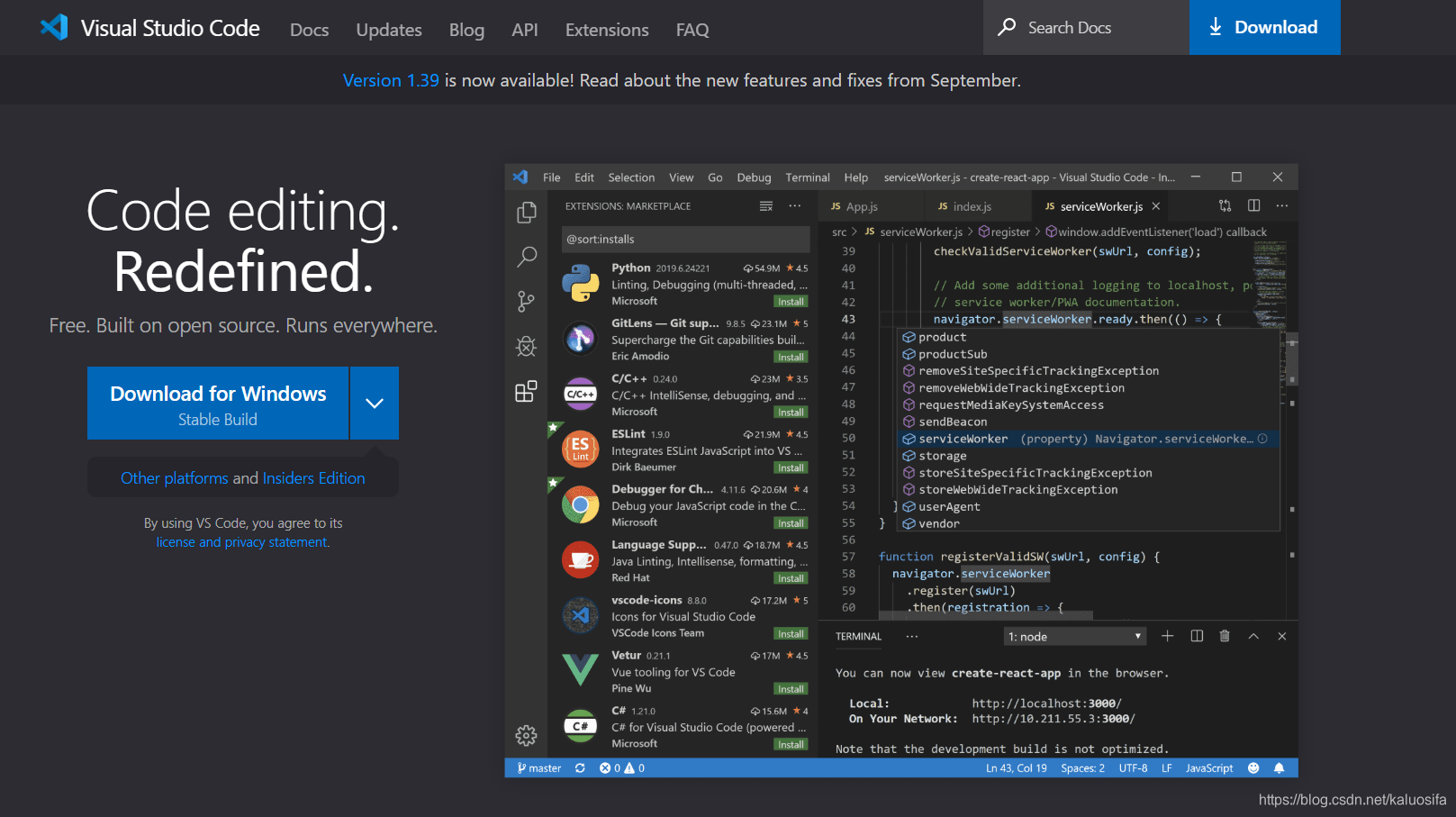
Task: Click the register breadcrumb segment
Action: tap(1004, 232)
